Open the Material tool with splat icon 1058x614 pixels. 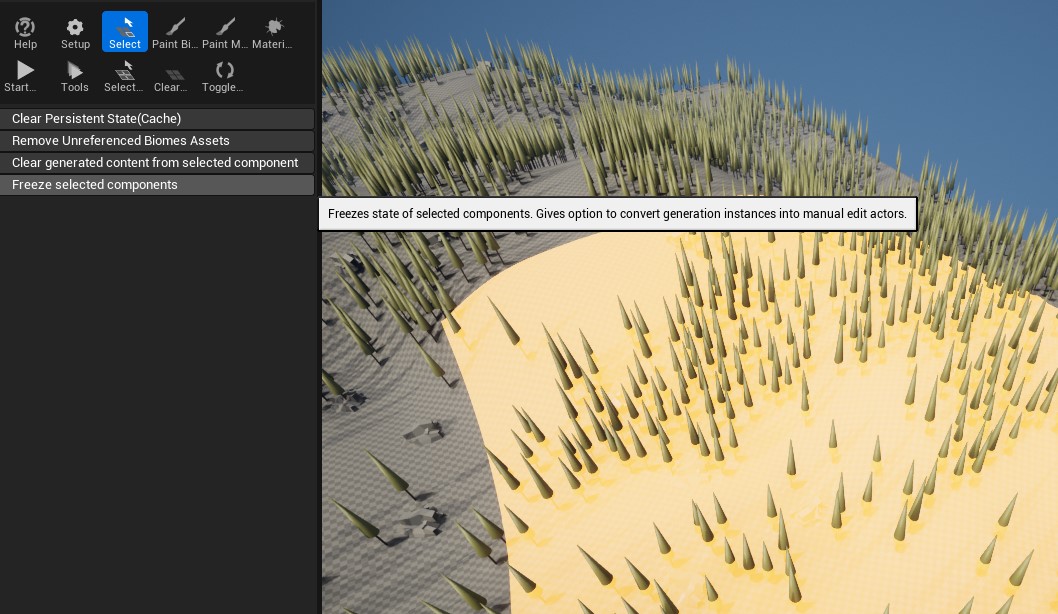tap(273, 32)
